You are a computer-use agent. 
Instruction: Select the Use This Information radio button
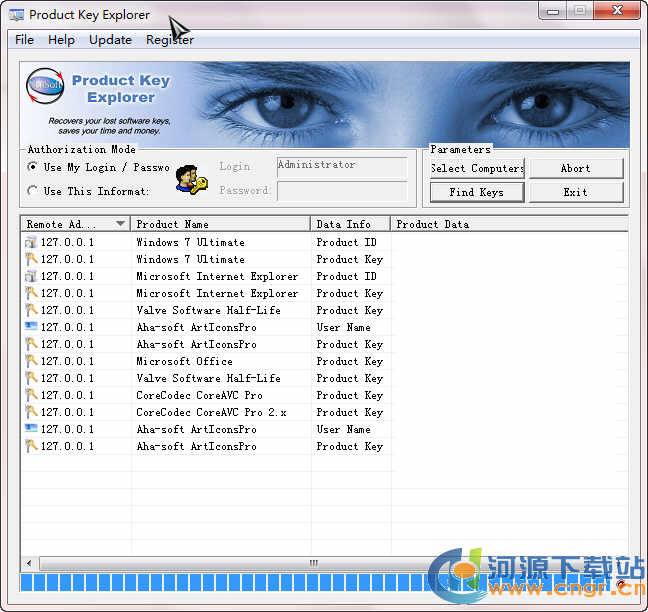[x=32, y=191]
